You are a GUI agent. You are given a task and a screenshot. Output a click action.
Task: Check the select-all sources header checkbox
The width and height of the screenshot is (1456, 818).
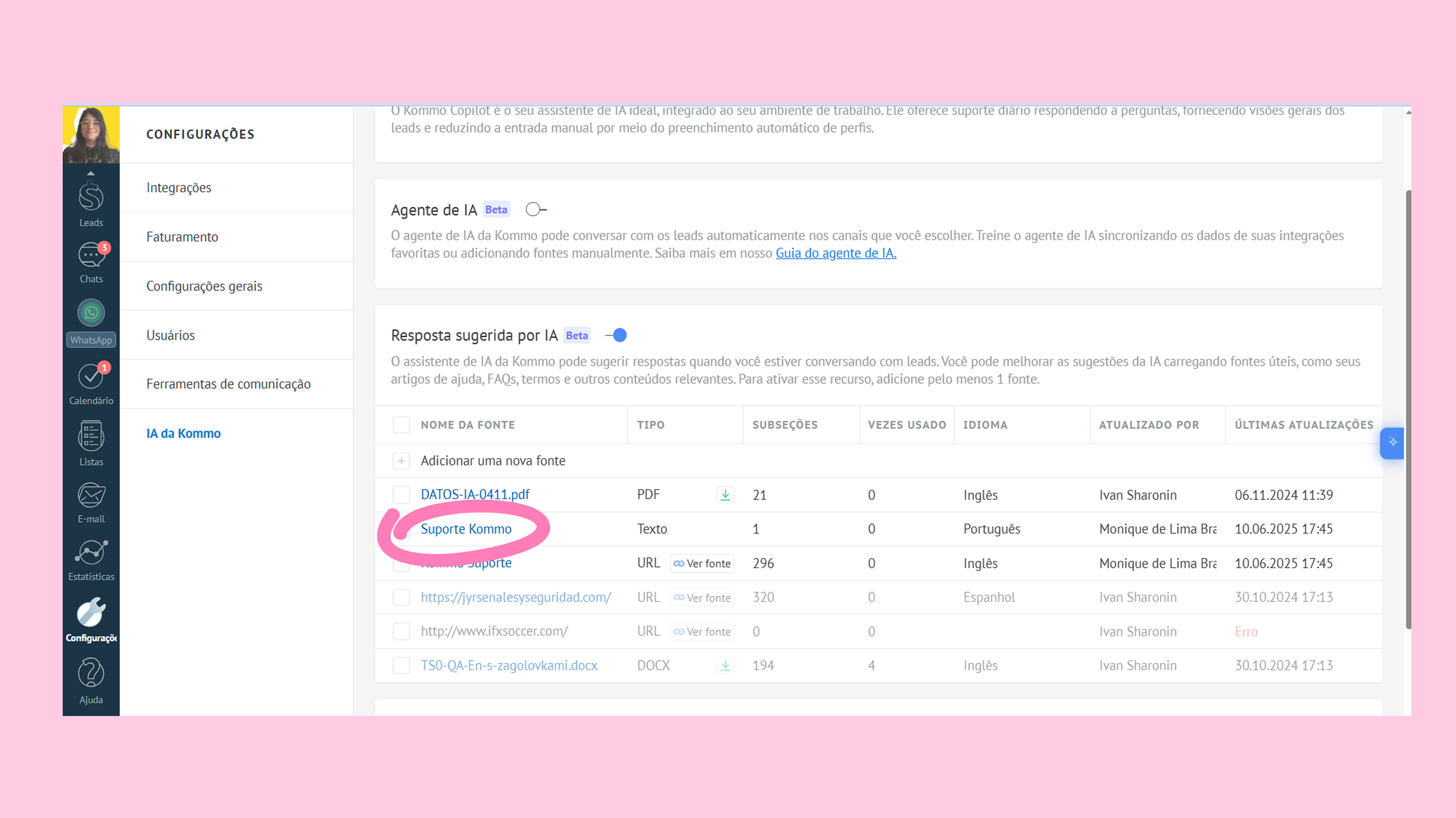click(401, 425)
